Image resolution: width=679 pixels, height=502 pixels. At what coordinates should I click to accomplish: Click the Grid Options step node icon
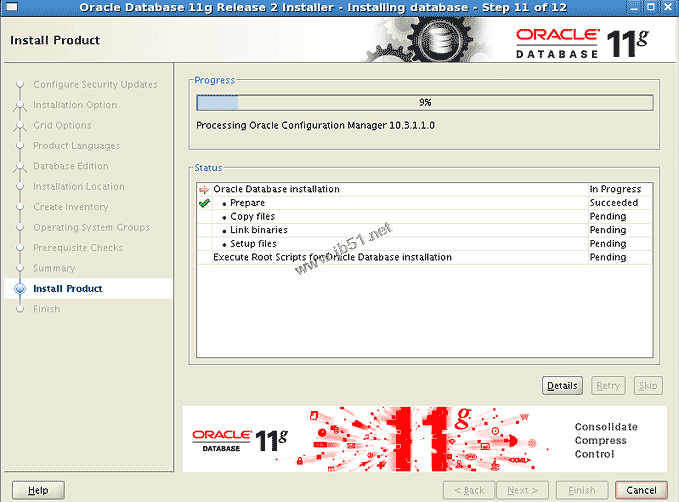20,126
